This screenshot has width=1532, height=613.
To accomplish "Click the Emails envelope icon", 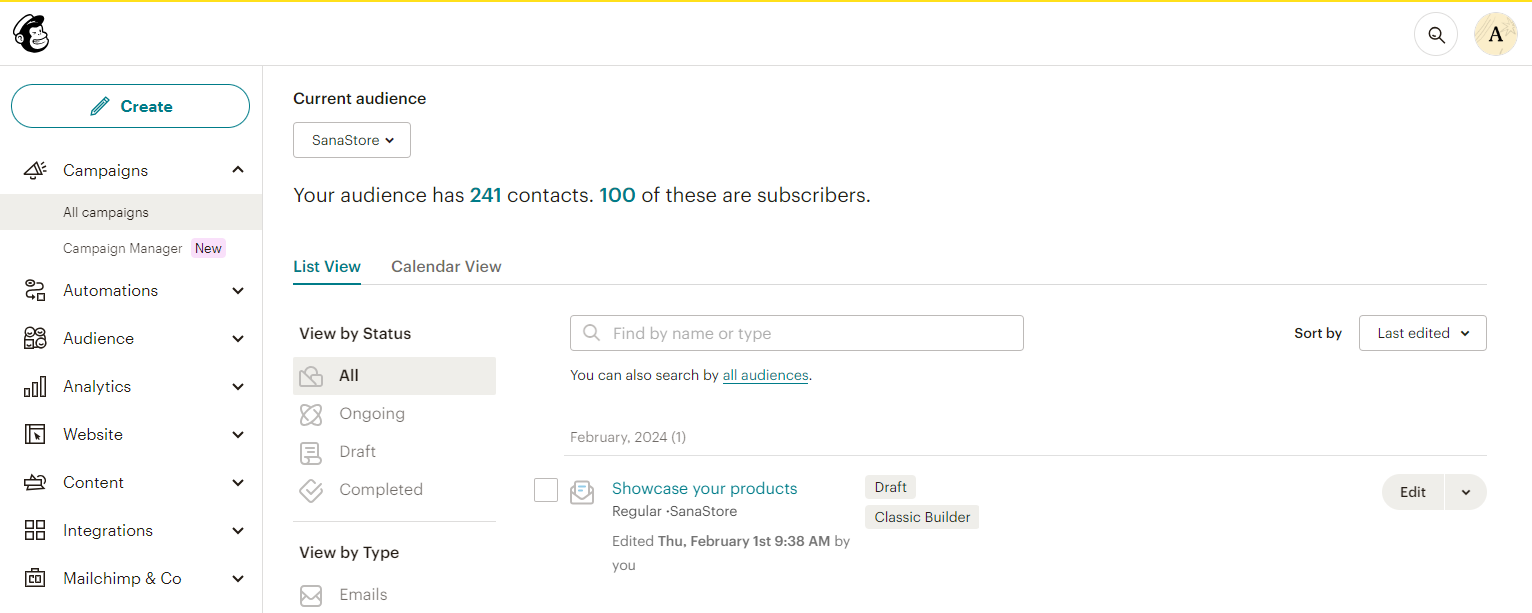I will pos(311,595).
